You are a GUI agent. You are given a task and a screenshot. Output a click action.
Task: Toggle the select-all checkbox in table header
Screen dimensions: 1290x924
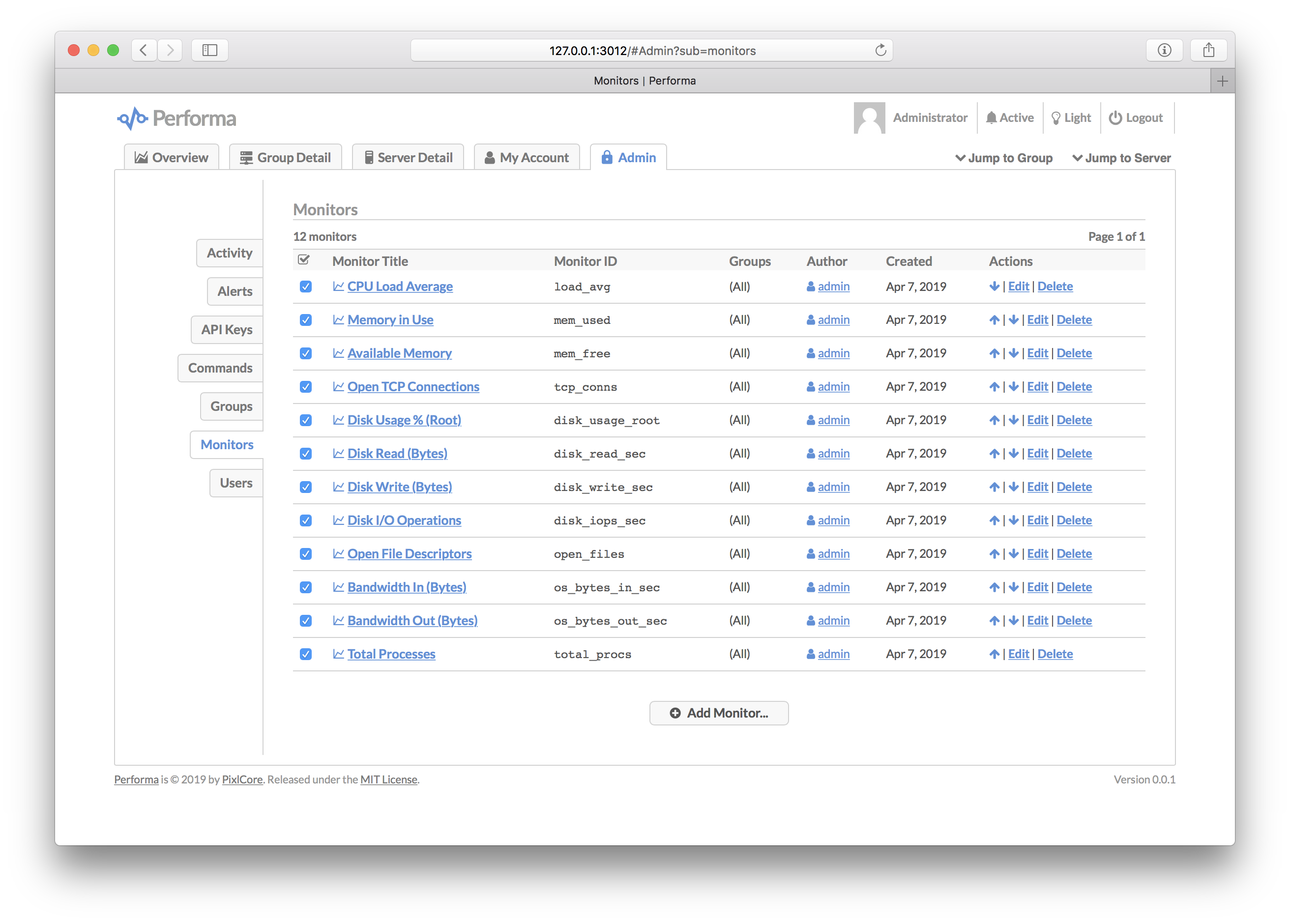304,260
